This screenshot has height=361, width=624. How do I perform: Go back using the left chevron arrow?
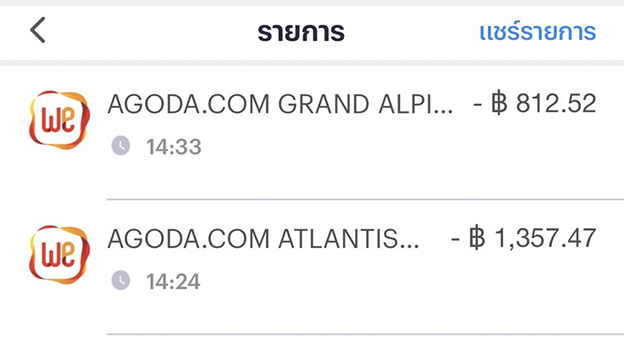click(38, 30)
